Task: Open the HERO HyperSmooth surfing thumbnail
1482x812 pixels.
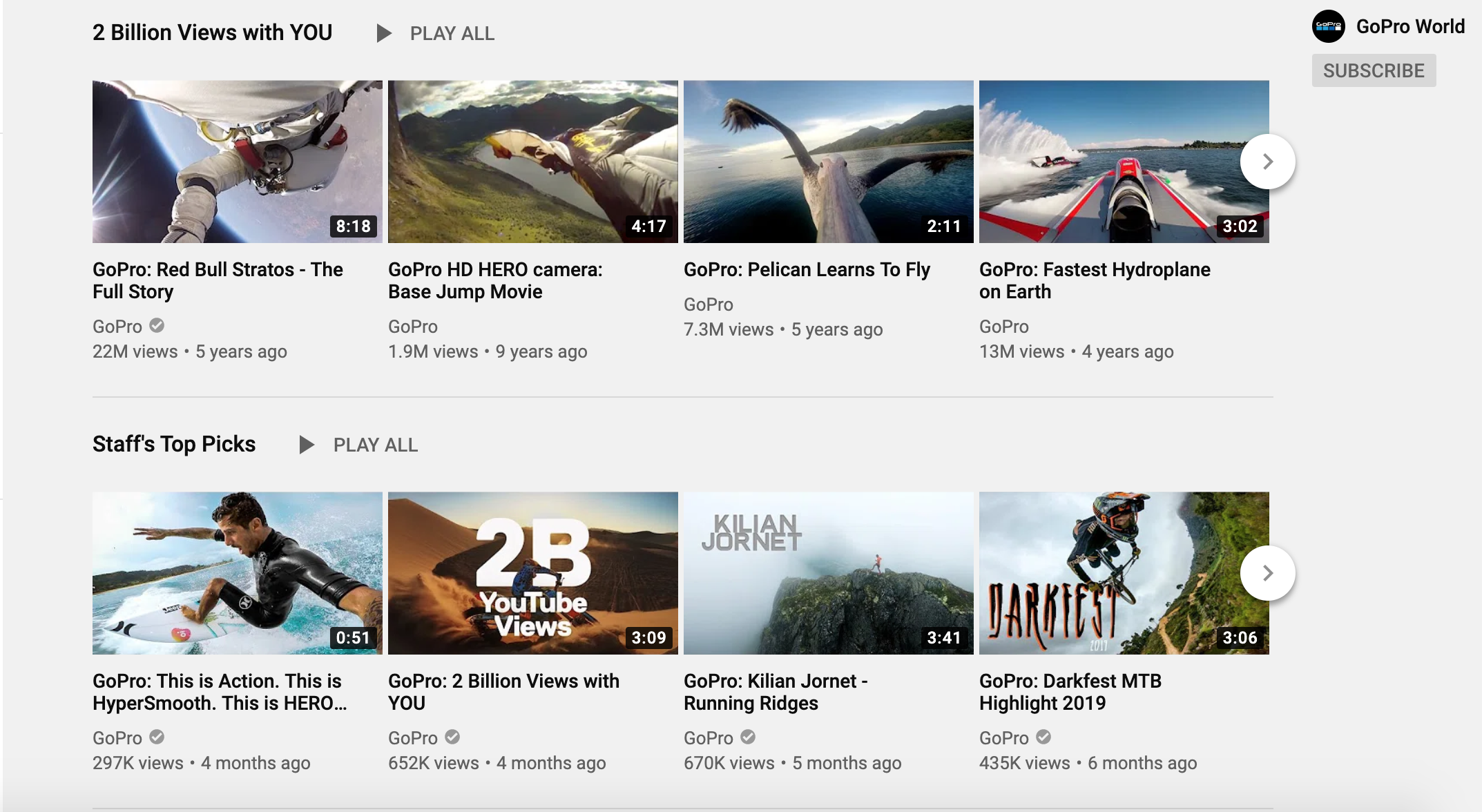Action: [x=238, y=573]
